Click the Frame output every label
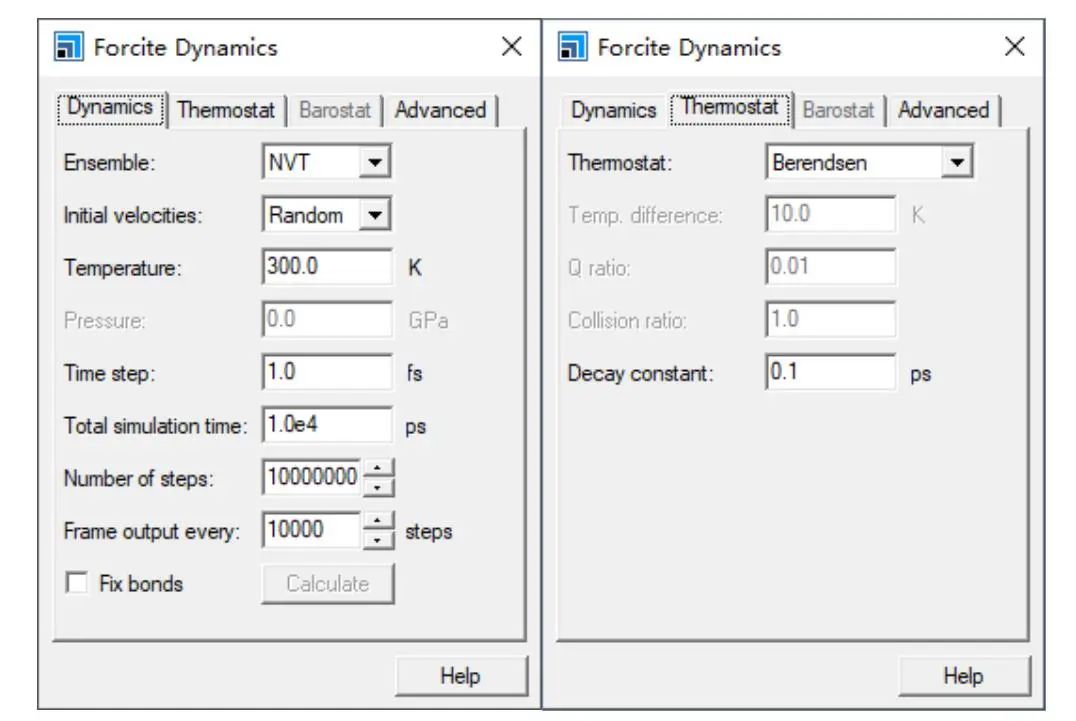Viewport: 1076px width, 721px height. coord(152,532)
